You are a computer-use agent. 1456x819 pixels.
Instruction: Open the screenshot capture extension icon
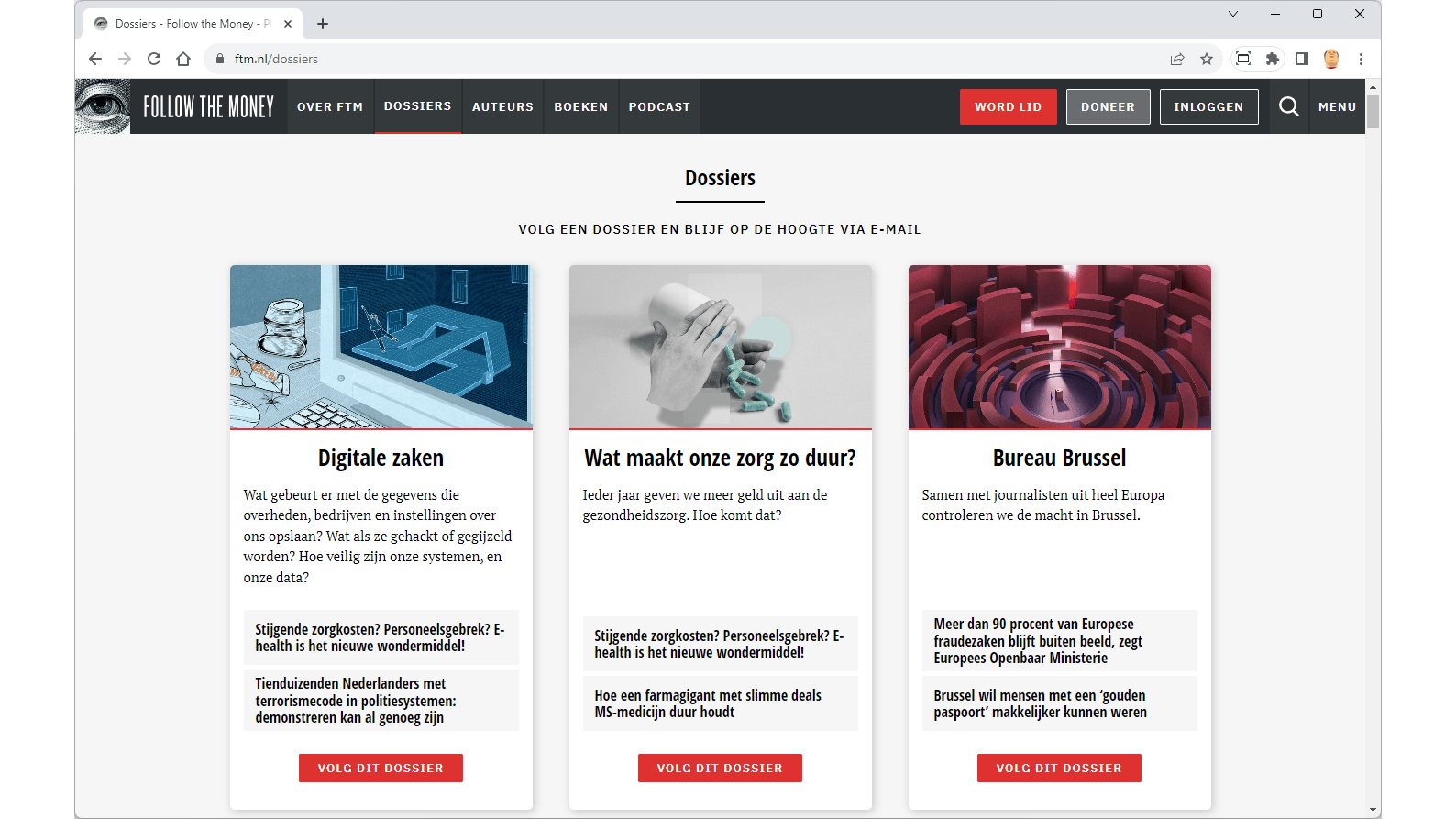point(1243,59)
